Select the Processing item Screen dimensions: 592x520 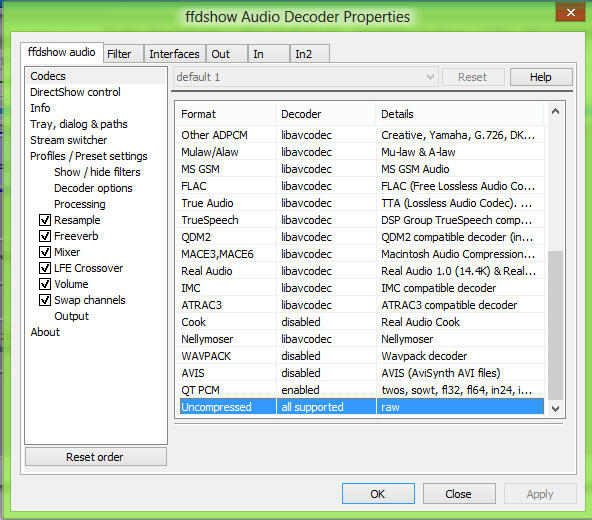[80, 204]
